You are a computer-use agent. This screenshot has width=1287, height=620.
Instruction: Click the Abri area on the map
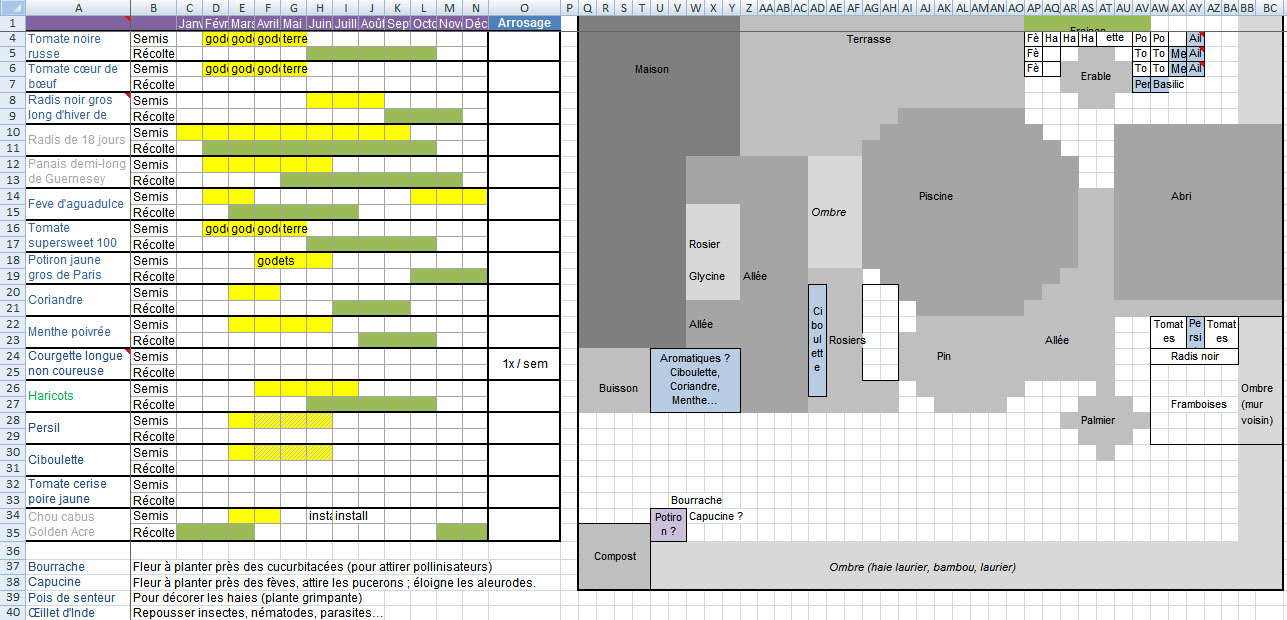(x=1181, y=196)
